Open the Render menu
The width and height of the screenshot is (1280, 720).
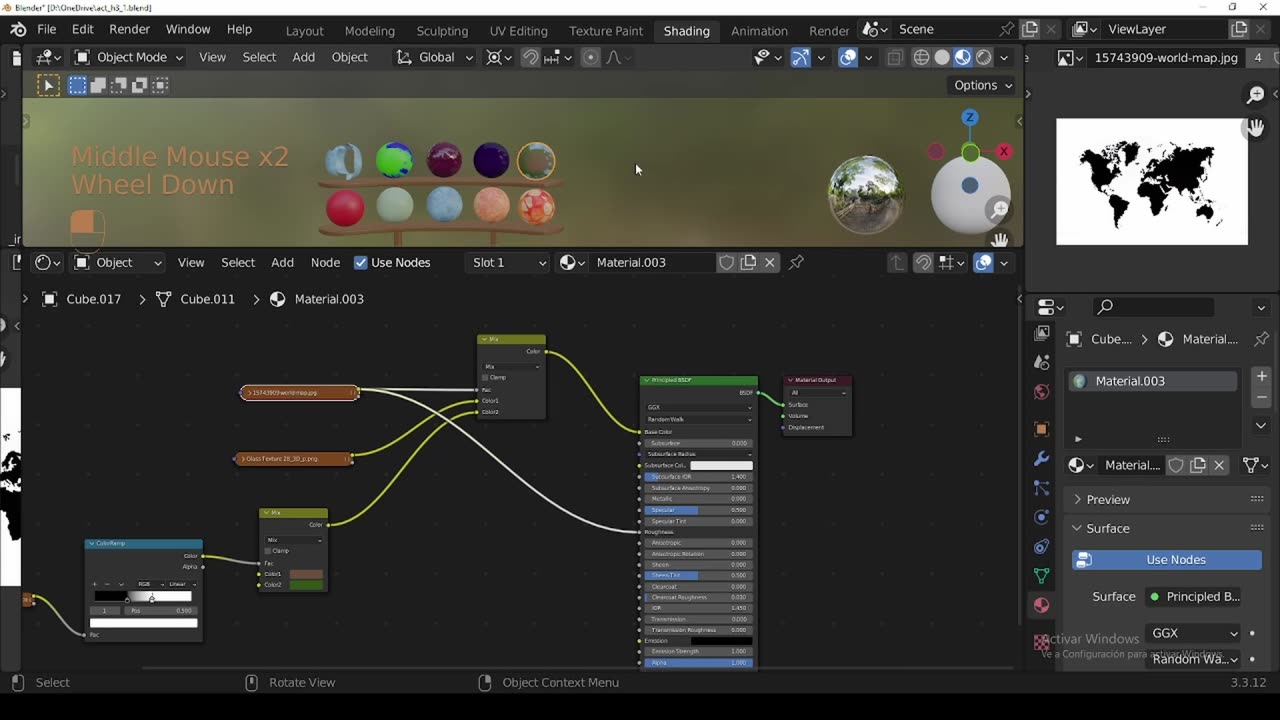coord(129,30)
